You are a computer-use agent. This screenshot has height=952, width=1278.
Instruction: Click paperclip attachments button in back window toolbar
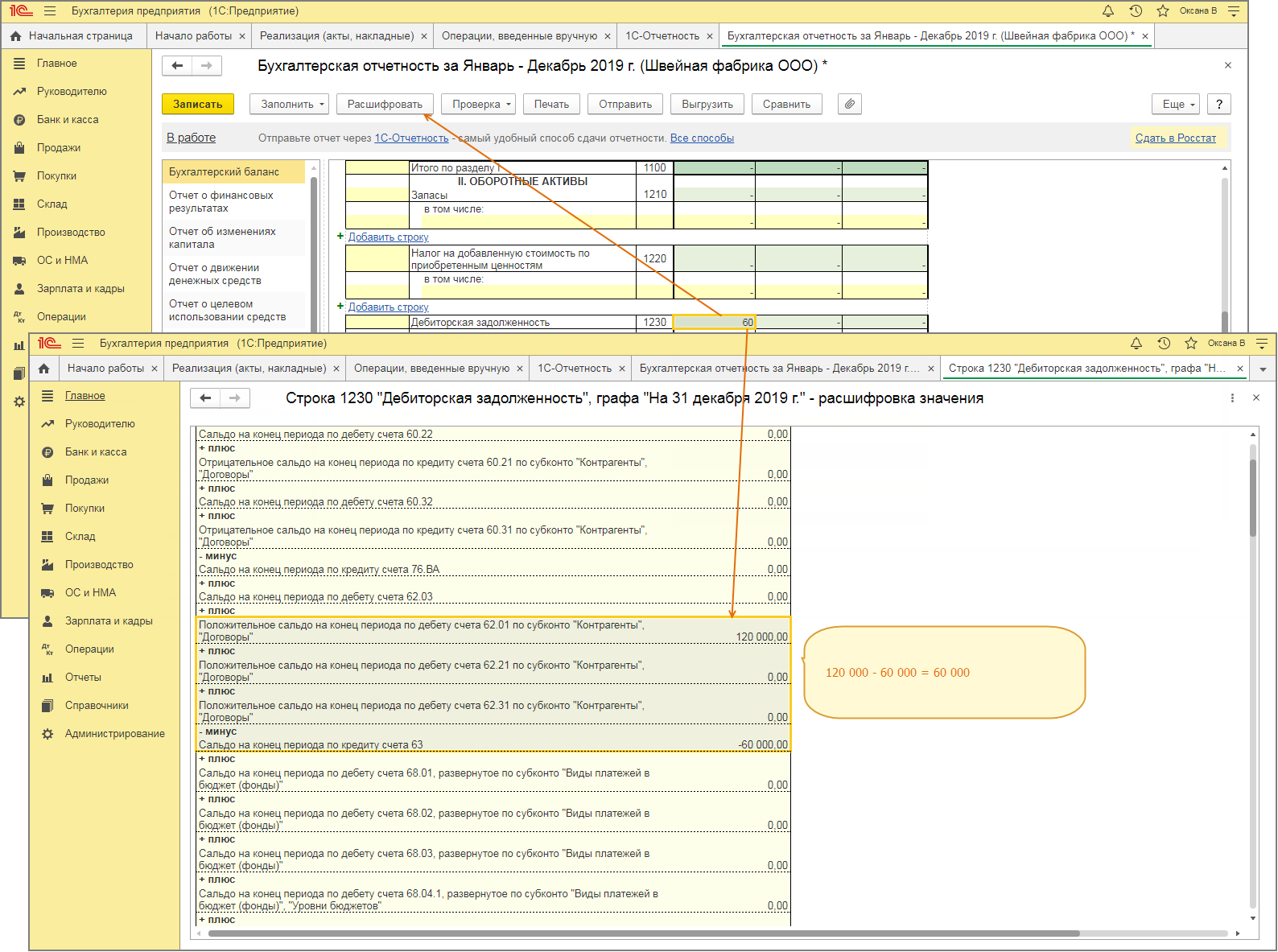pos(850,104)
